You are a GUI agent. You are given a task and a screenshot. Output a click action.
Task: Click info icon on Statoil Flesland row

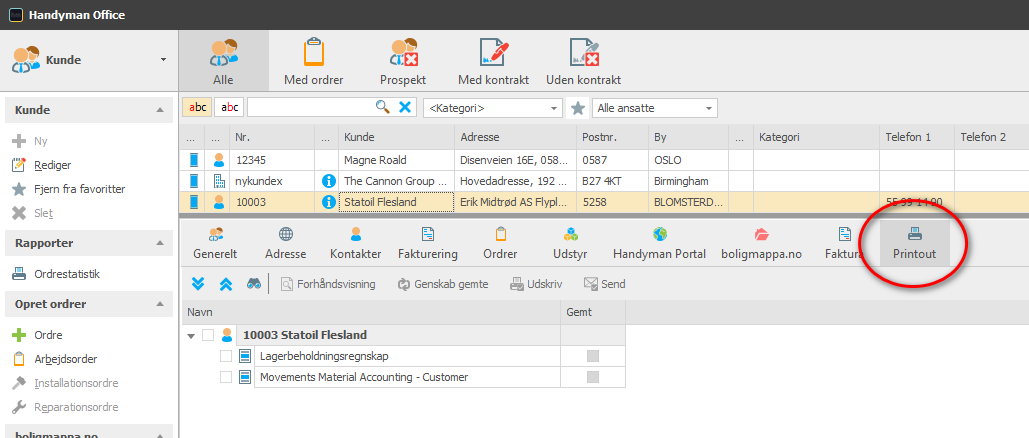coord(329,202)
